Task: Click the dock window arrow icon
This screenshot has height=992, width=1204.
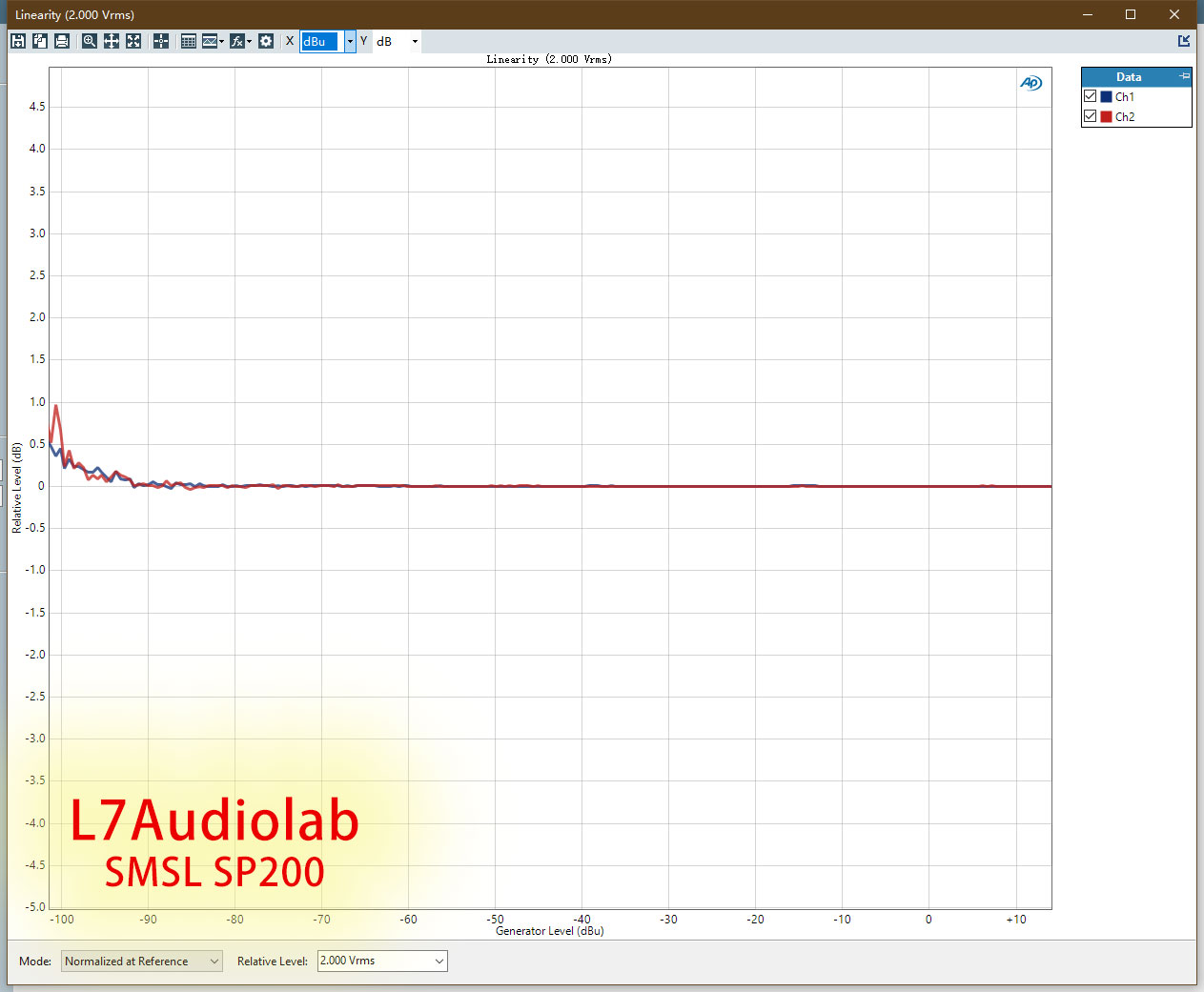Action: [1184, 41]
